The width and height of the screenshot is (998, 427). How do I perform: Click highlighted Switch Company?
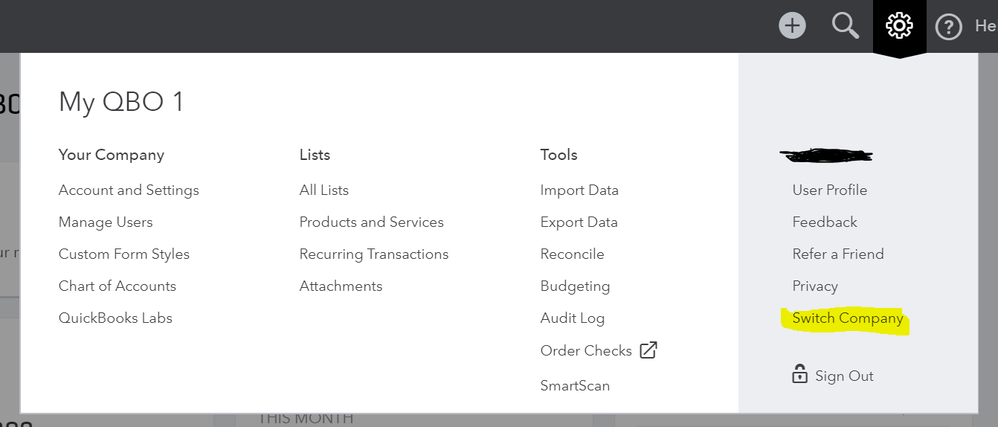(848, 318)
